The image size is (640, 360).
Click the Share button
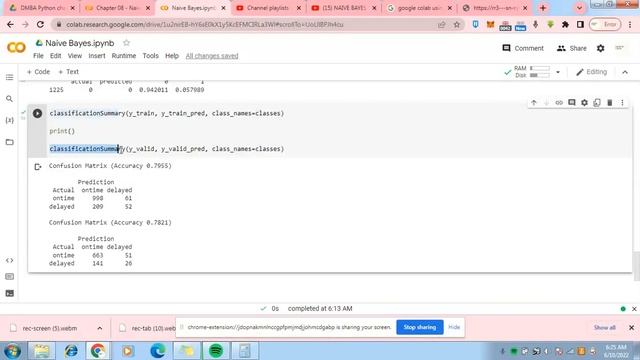point(571,48)
